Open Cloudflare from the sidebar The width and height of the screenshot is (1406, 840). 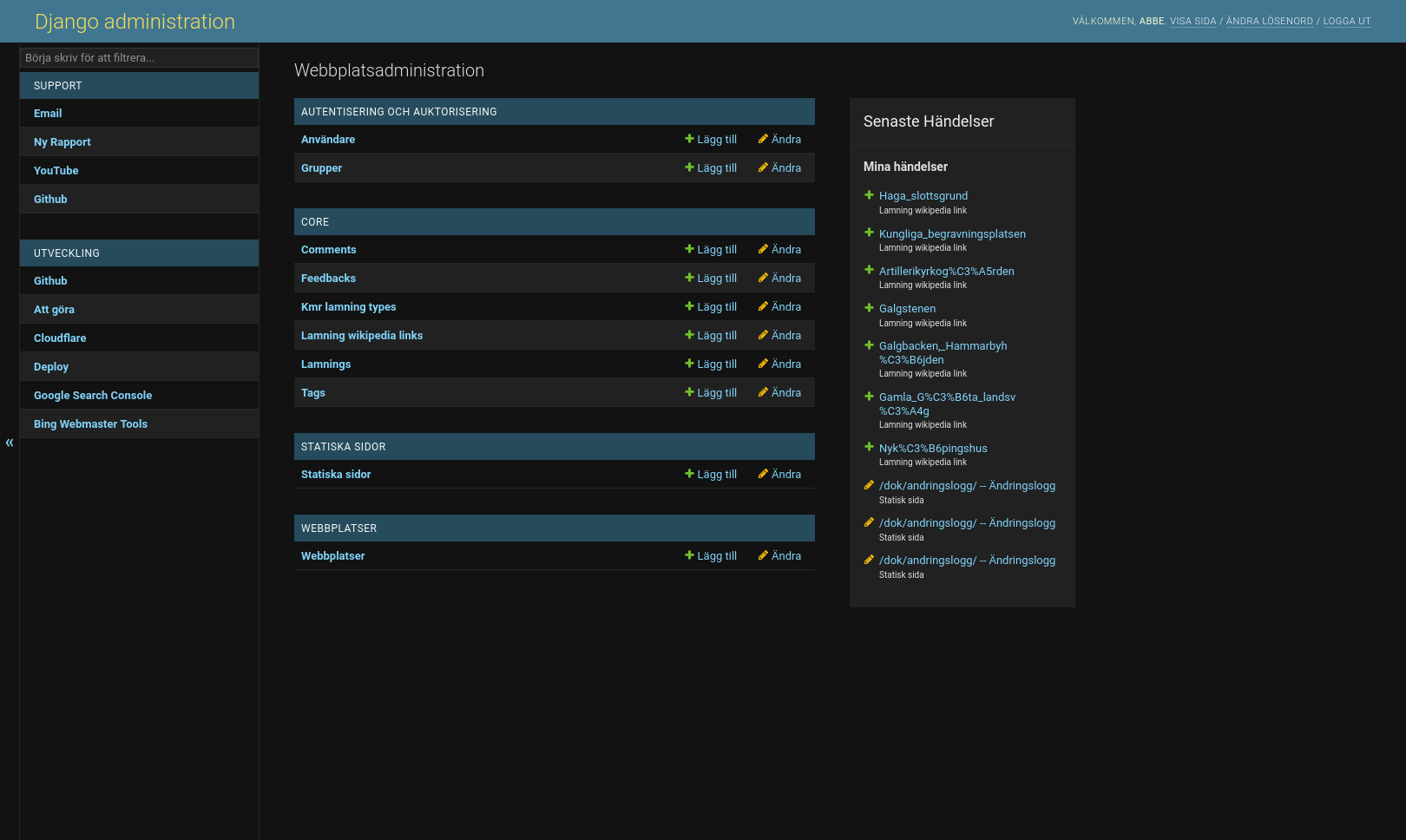pyautogui.click(x=60, y=338)
